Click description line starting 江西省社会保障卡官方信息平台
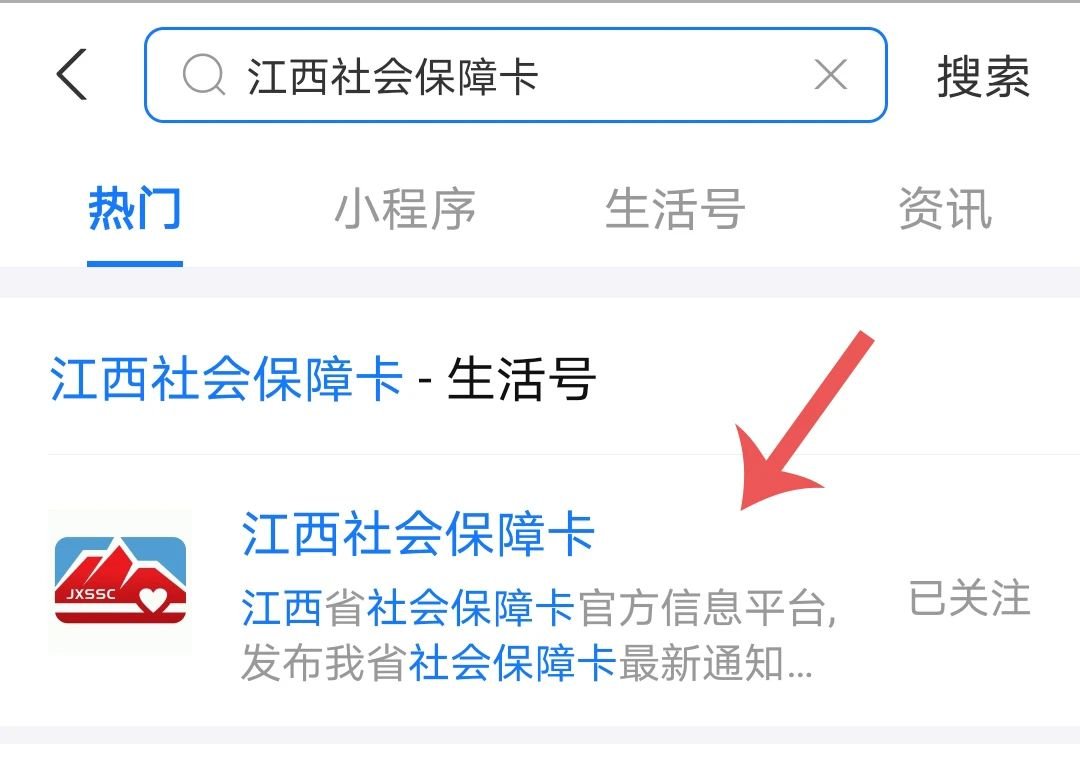Viewport: 1080px width, 773px height. (539, 608)
